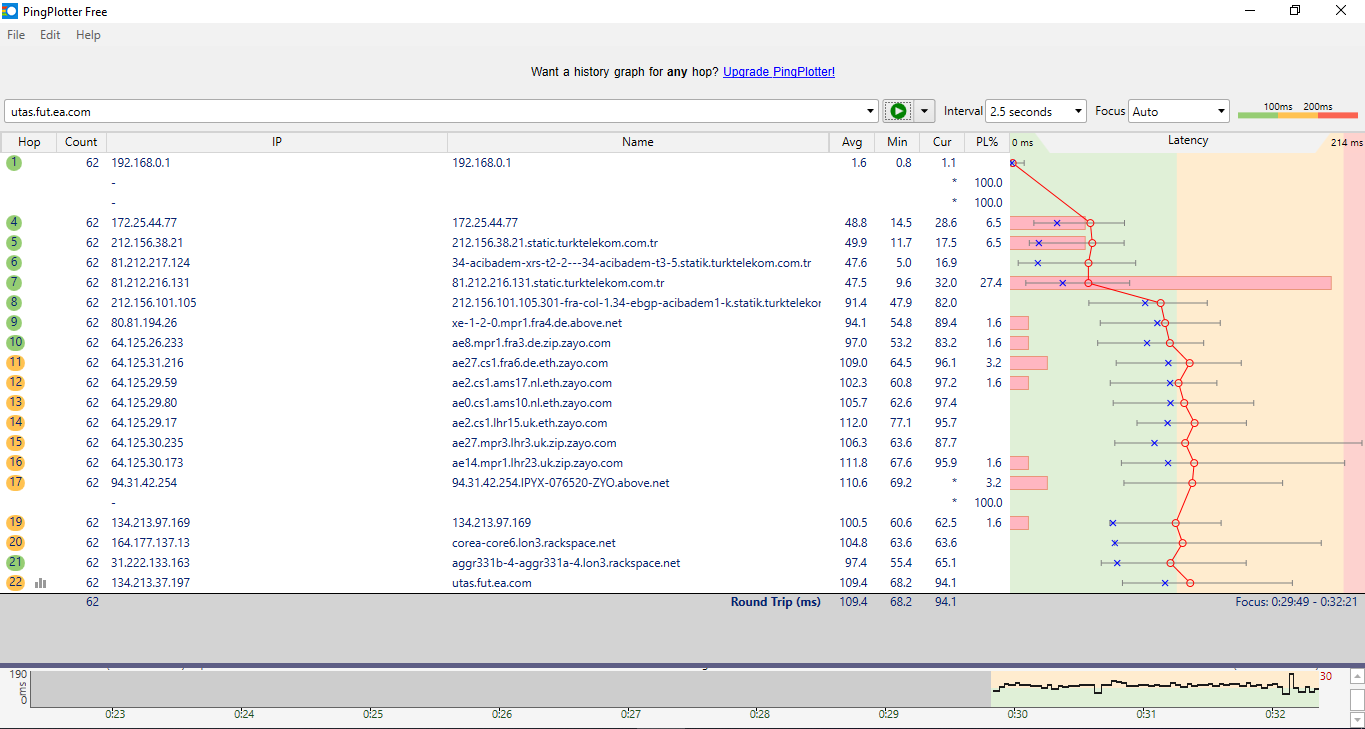Click the hop 7 packet loss bar in graph
Viewport: 1365px width, 729px height.
click(x=1171, y=283)
